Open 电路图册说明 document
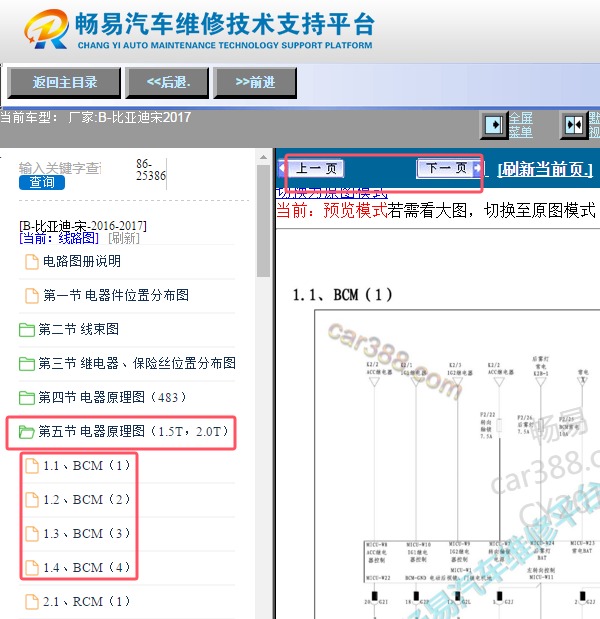 point(82,261)
